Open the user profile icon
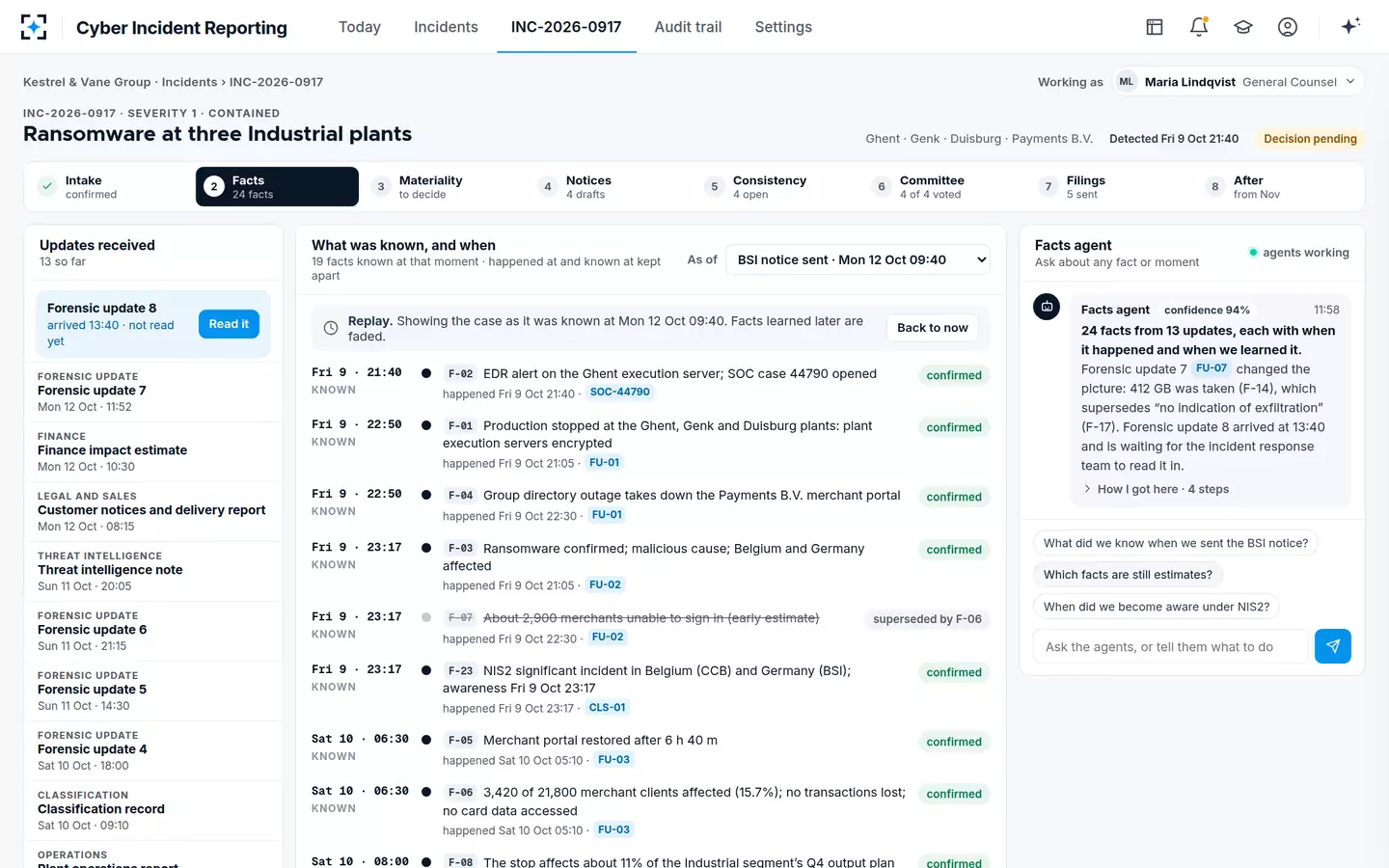The image size is (1389, 868). pos(1288,27)
